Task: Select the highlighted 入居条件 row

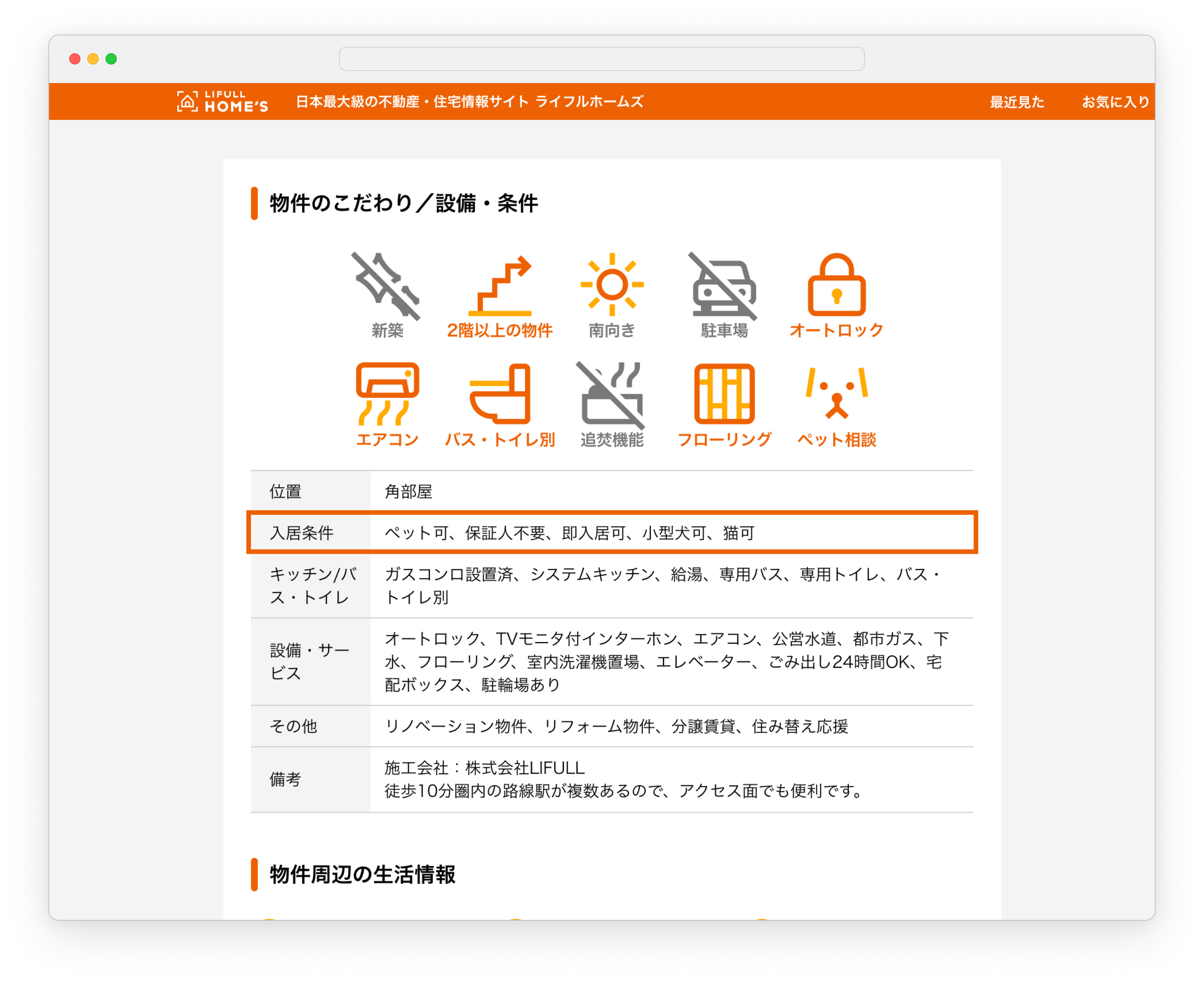Action: (612, 533)
